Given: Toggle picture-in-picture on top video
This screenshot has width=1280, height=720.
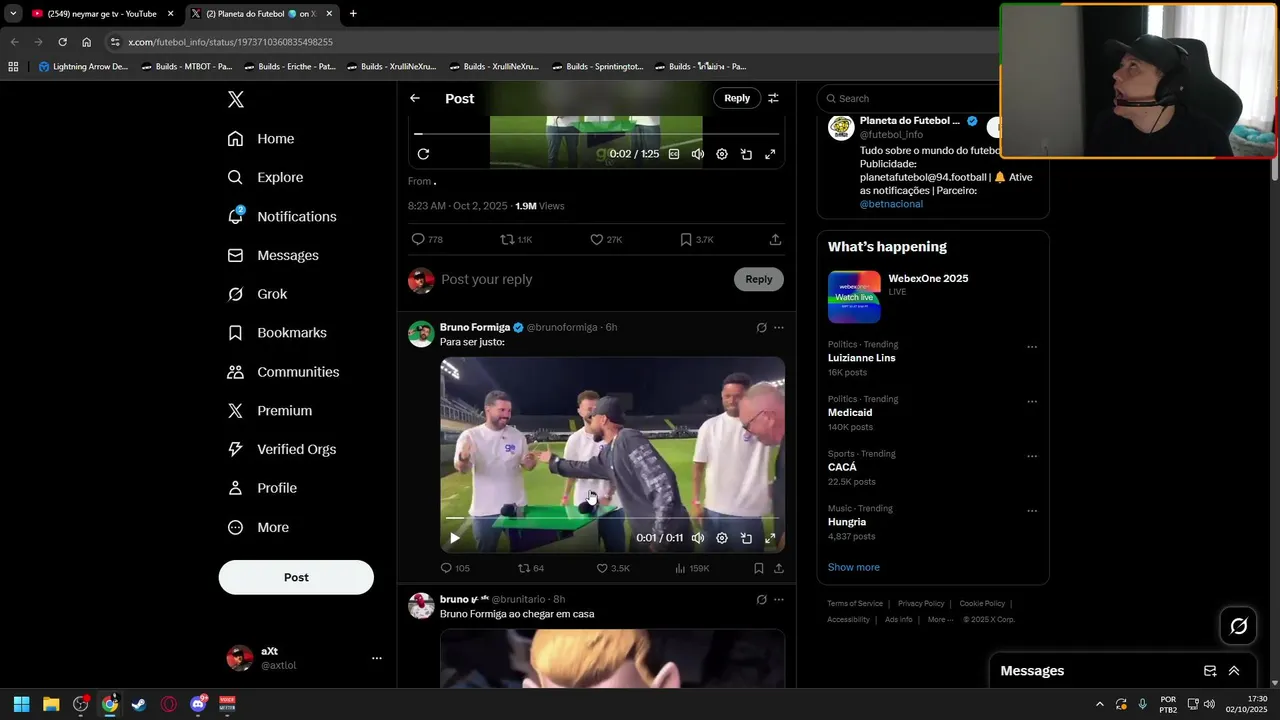Looking at the screenshot, I should 746,154.
